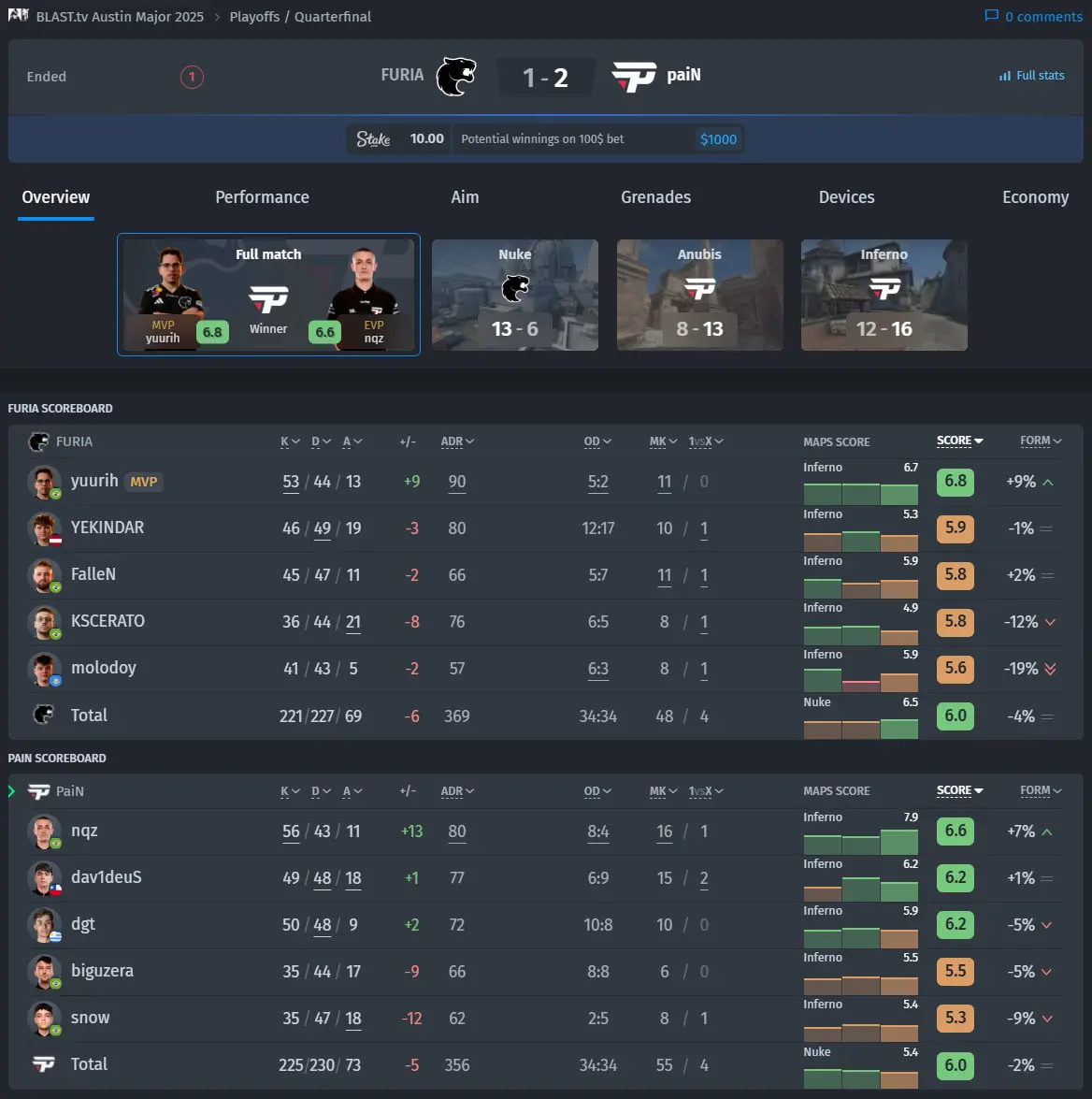This screenshot has height=1099, width=1092.
Task: Click KSCERATO's -12% form down-arrow
Action: tap(1050, 622)
